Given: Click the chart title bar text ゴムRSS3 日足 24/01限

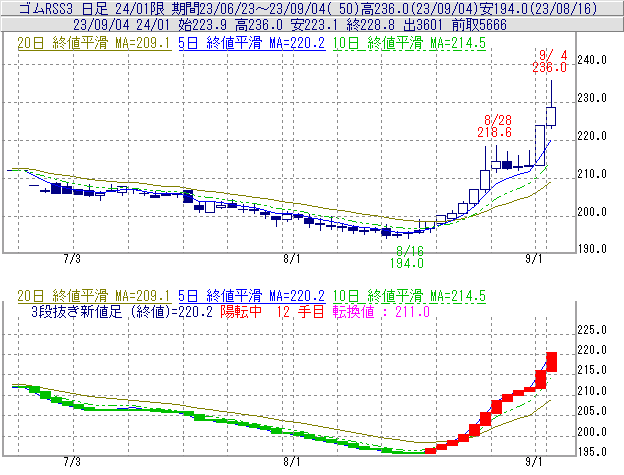Looking at the screenshot, I should pyautogui.click(x=91, y=8).
